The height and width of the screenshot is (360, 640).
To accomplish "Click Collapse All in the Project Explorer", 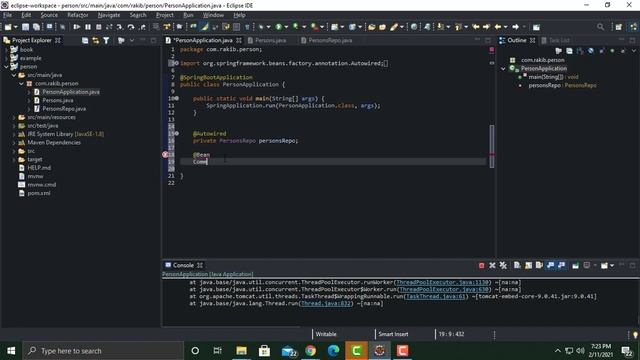I will point(85,40).
